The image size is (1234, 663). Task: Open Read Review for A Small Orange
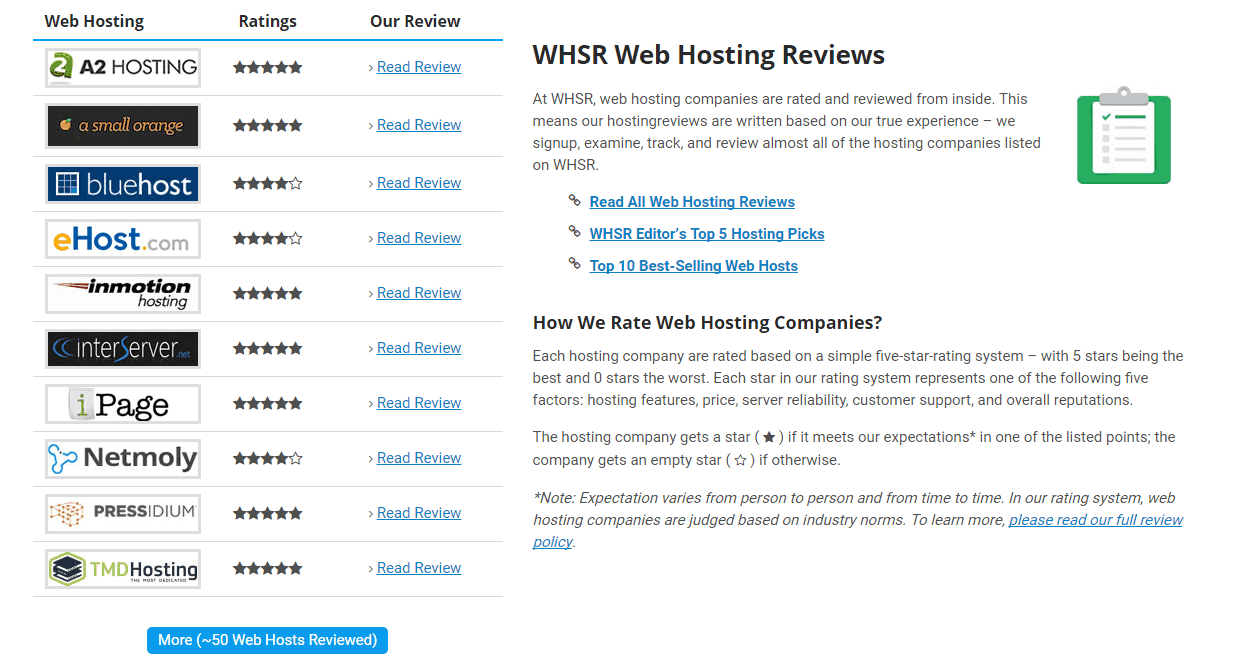(419, 125)
